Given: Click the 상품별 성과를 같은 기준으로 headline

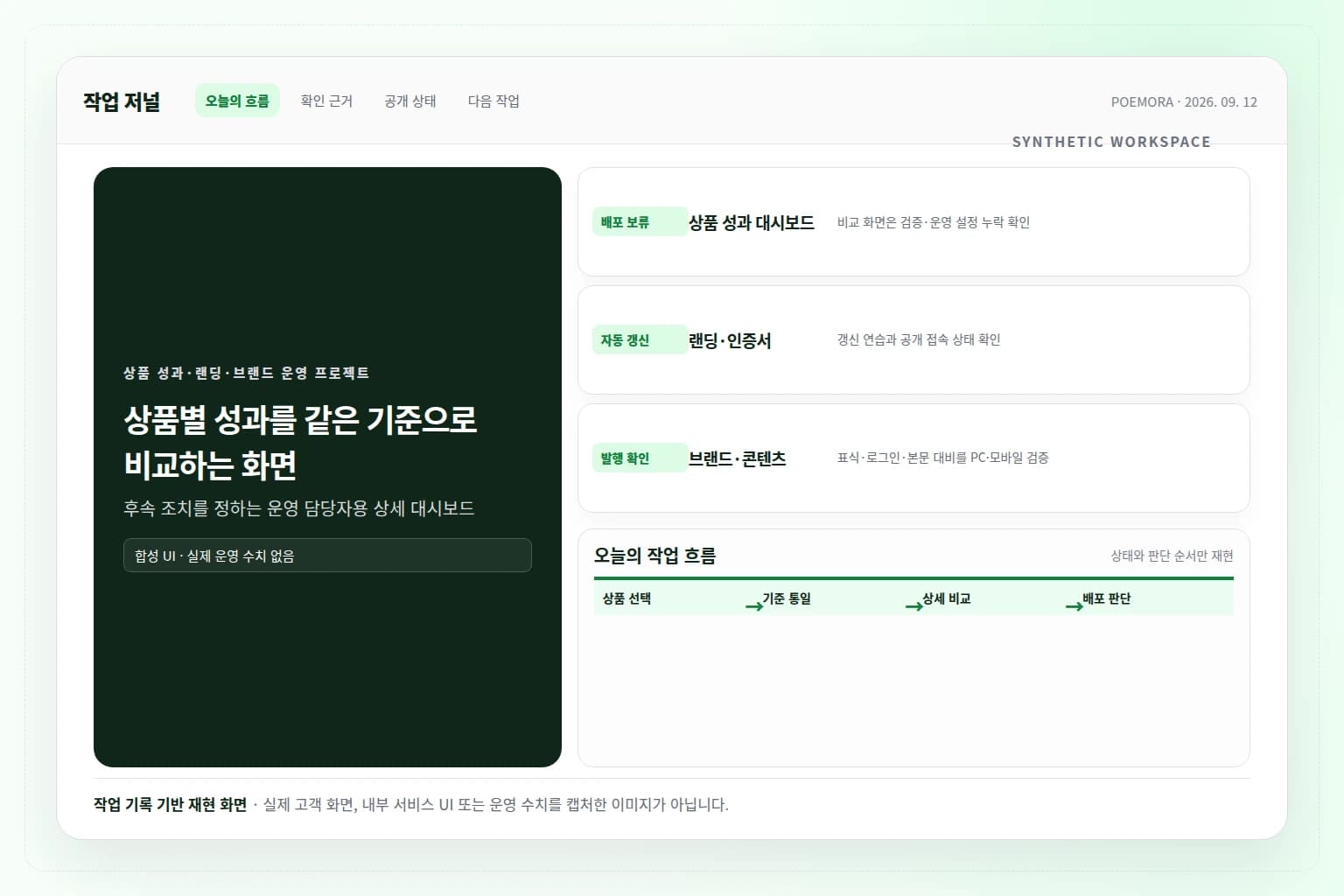Looking at the screenshot, I should tap(300, 420).
